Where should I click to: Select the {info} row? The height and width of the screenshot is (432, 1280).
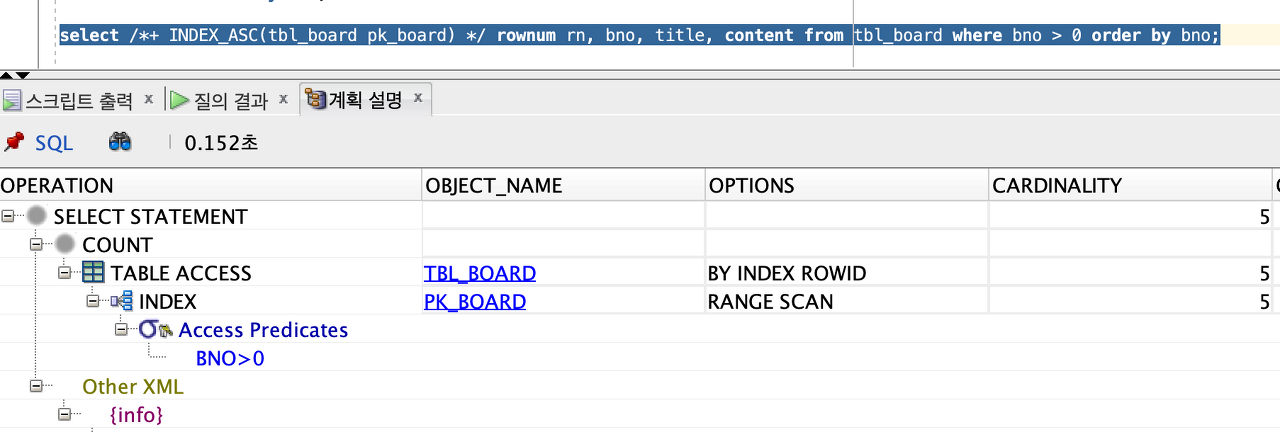[640, 413]
